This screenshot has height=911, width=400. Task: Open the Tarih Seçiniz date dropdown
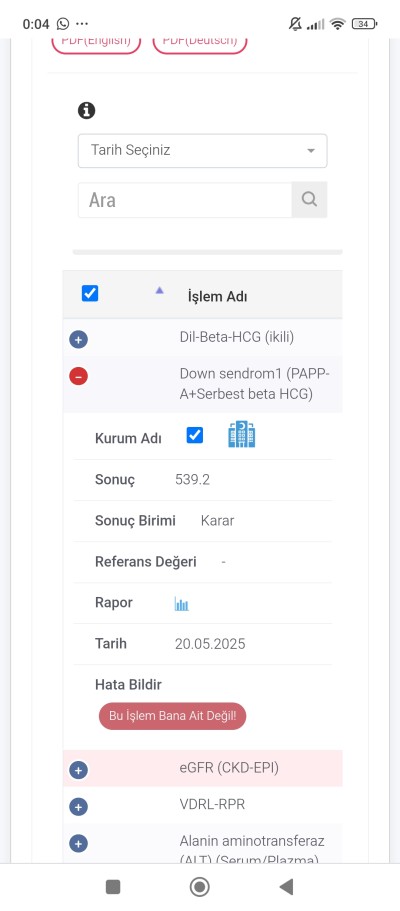coord(202,151)
